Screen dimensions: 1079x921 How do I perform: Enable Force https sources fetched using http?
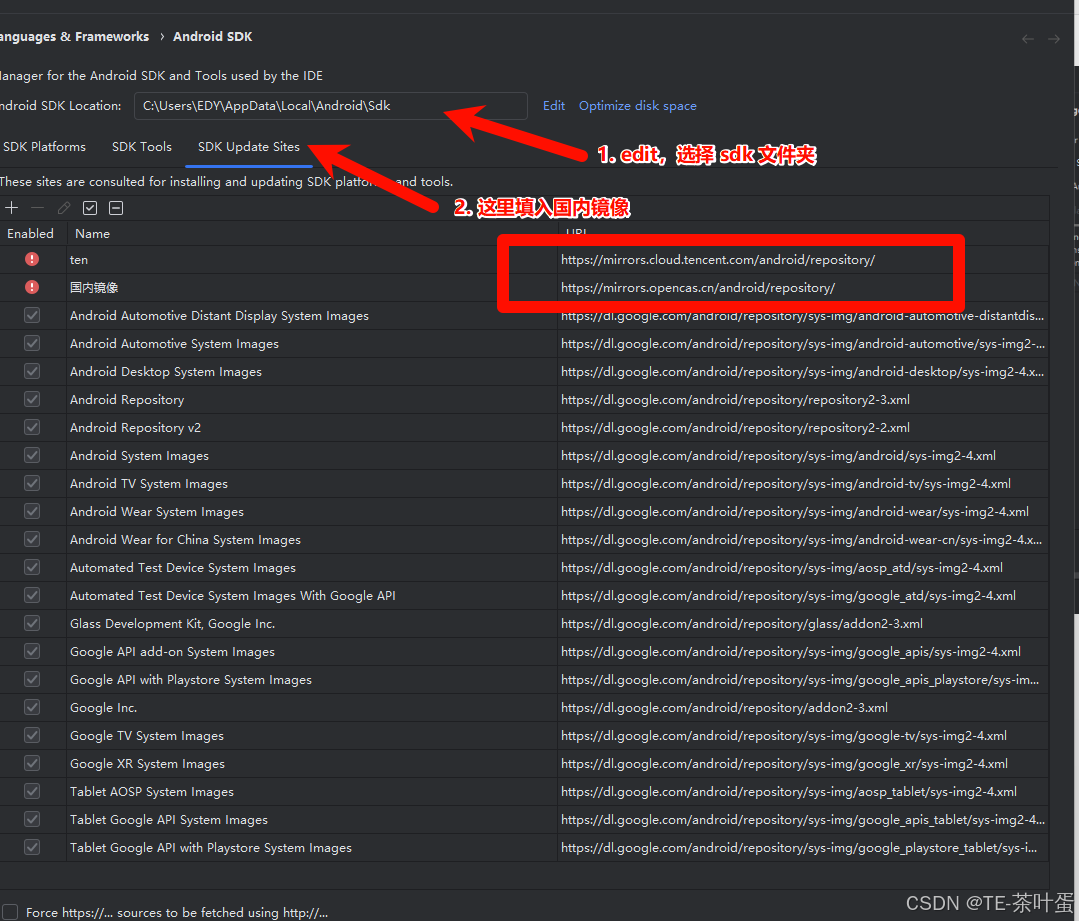pos(10,912)
